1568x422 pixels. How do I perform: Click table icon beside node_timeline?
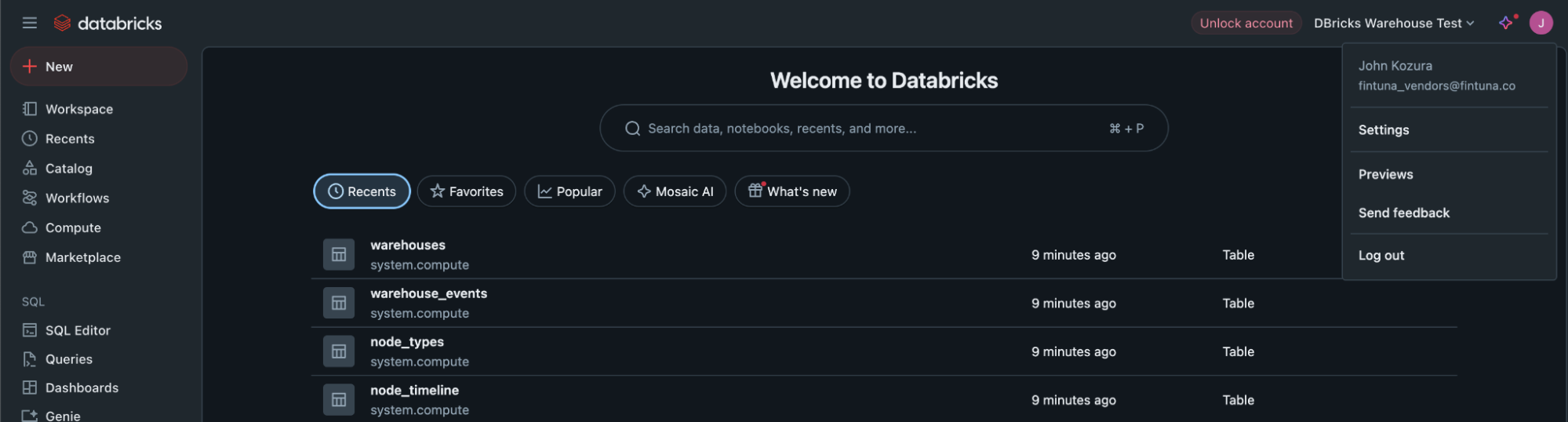[x=339, y=400]
